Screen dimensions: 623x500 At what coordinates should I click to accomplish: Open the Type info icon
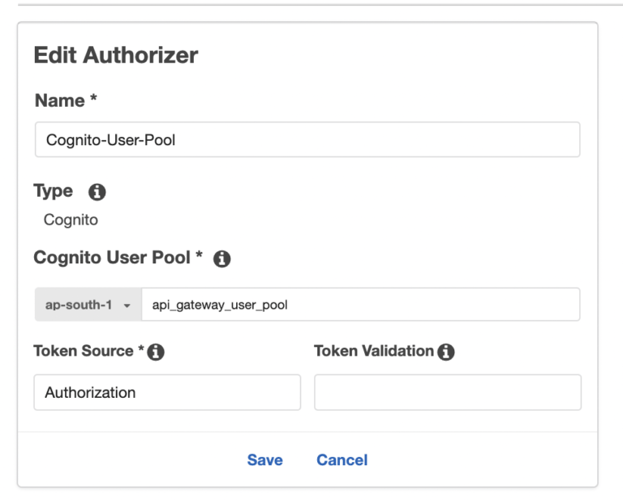(97, 192)
